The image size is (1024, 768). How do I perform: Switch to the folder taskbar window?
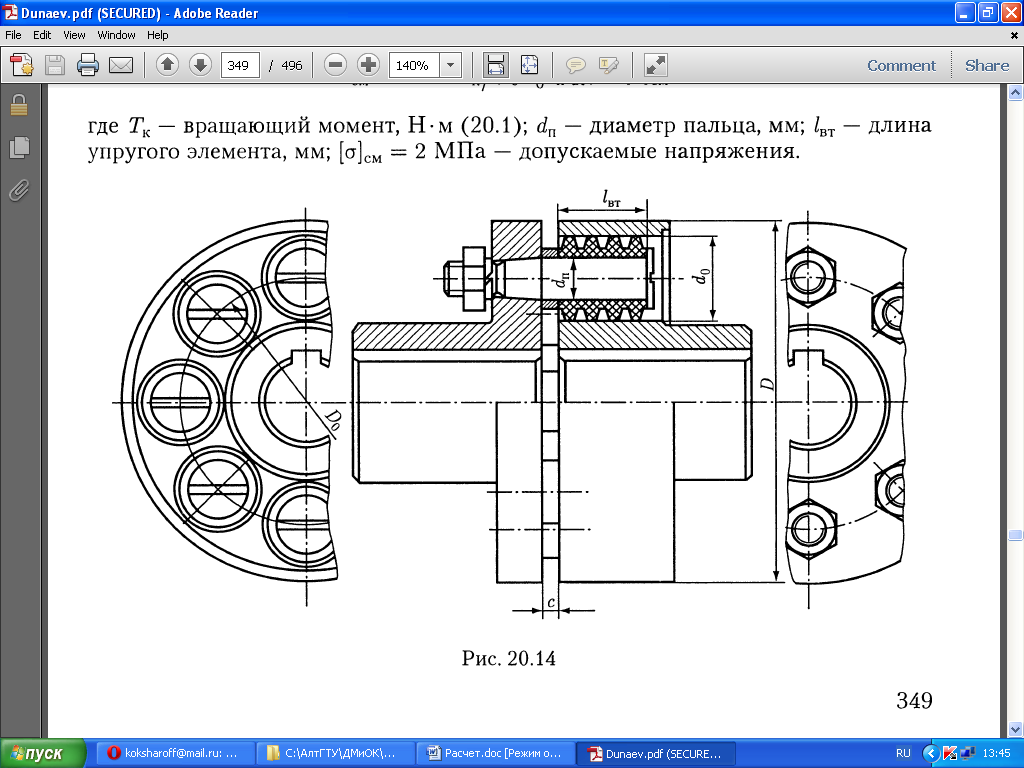click(336, 753)
